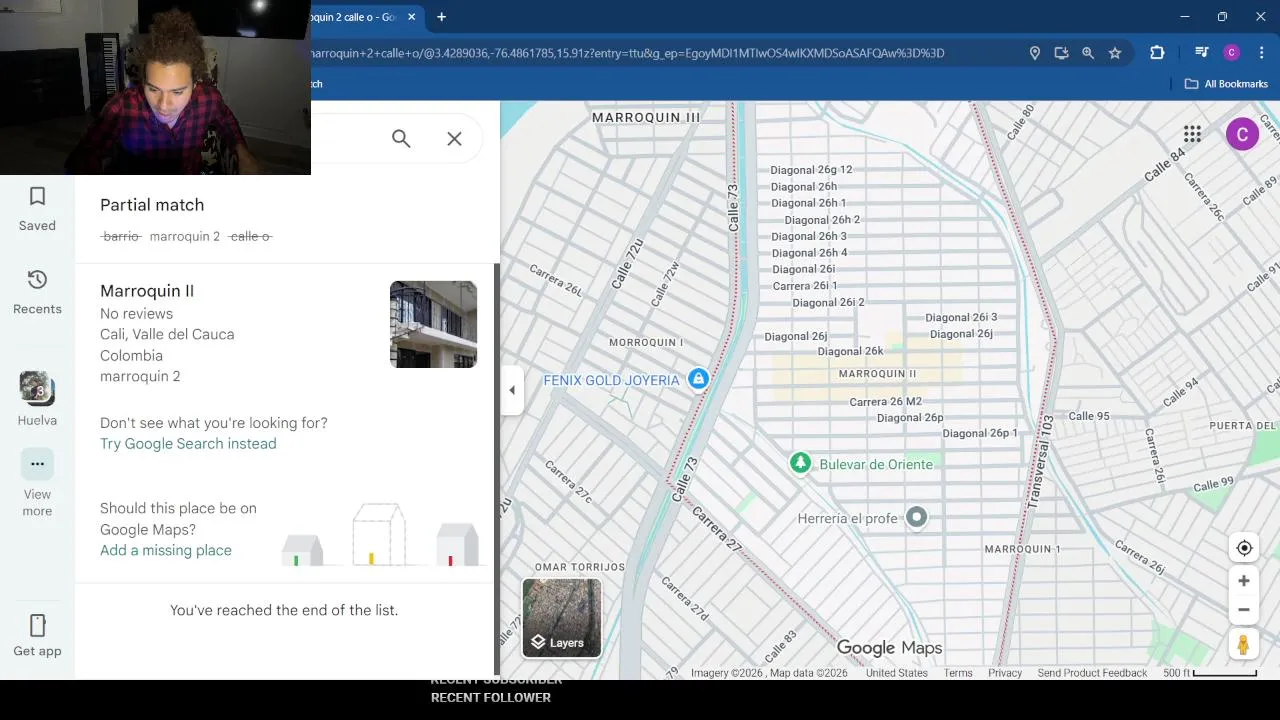Zoom out the map with minus button
Image resolution: width=1280 pixels, height=720 pixels.
1244,610
